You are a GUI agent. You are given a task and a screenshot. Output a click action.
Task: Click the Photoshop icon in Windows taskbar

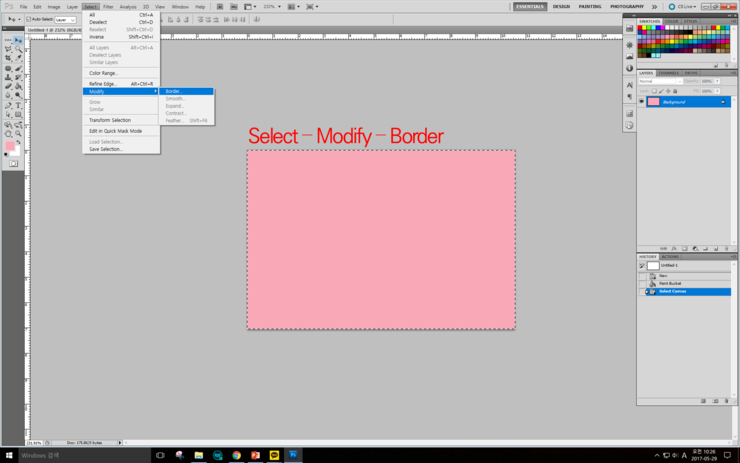pos(293,455)
